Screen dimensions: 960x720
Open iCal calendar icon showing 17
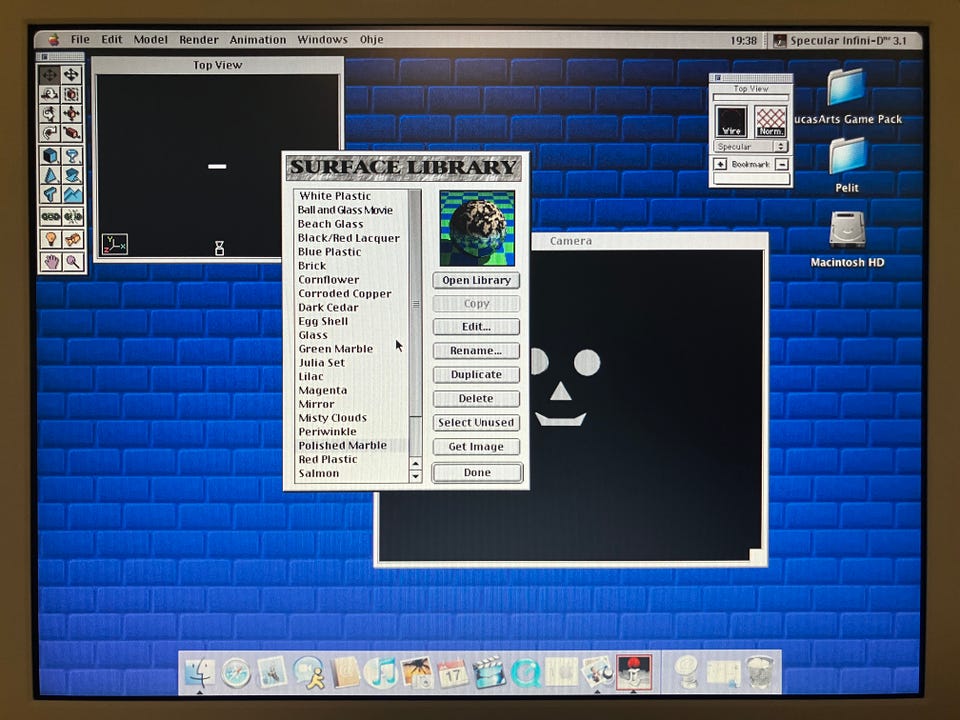452,673
